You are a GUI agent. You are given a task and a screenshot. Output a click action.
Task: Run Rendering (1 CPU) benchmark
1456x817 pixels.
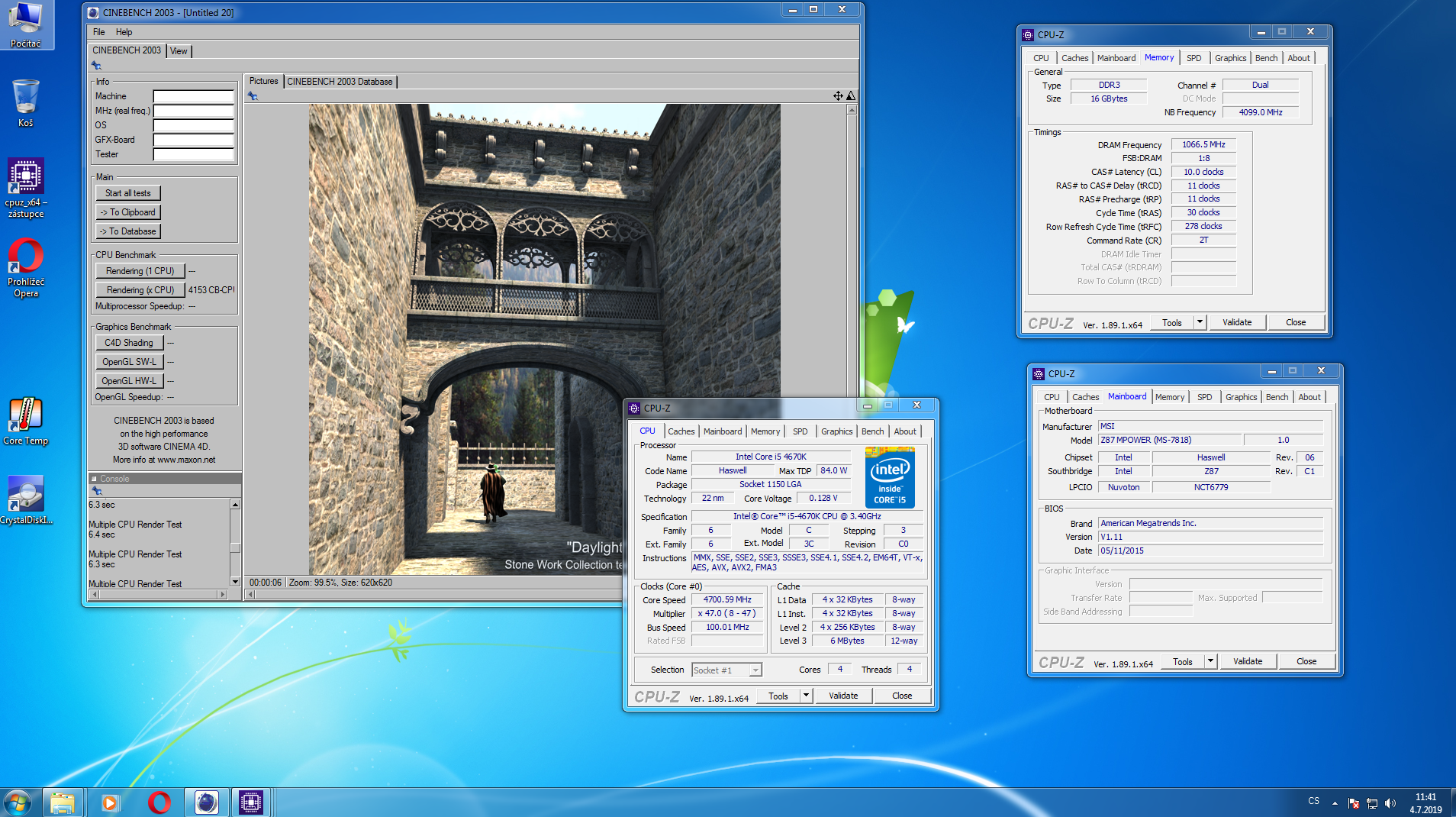(140, 271)
